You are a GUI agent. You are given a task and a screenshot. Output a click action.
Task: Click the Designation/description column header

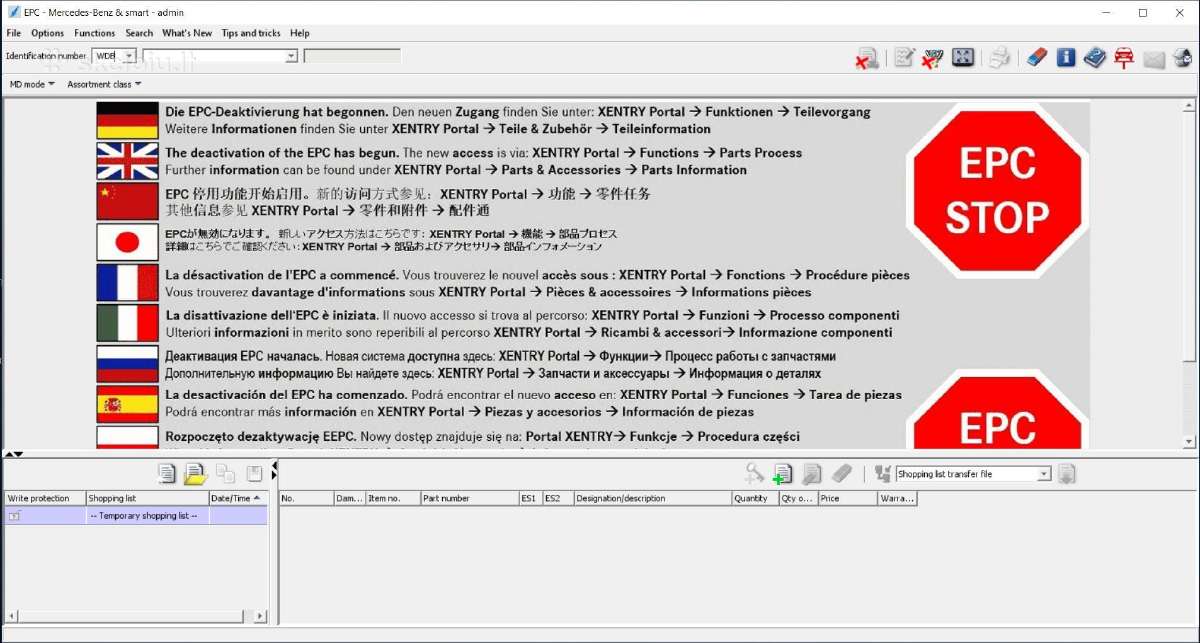tap(653, 498)
